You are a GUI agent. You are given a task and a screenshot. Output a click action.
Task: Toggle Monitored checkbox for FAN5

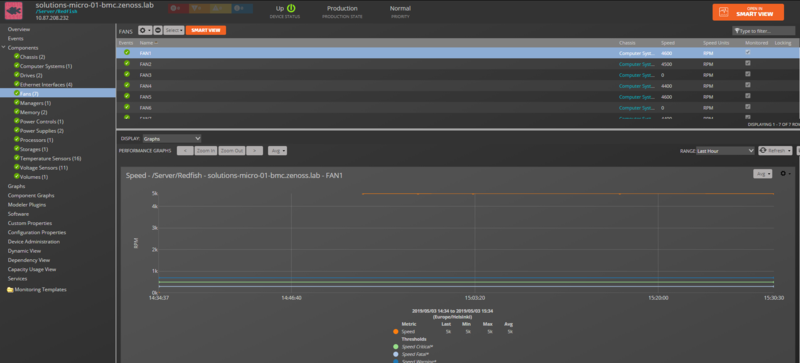point(748,96)
